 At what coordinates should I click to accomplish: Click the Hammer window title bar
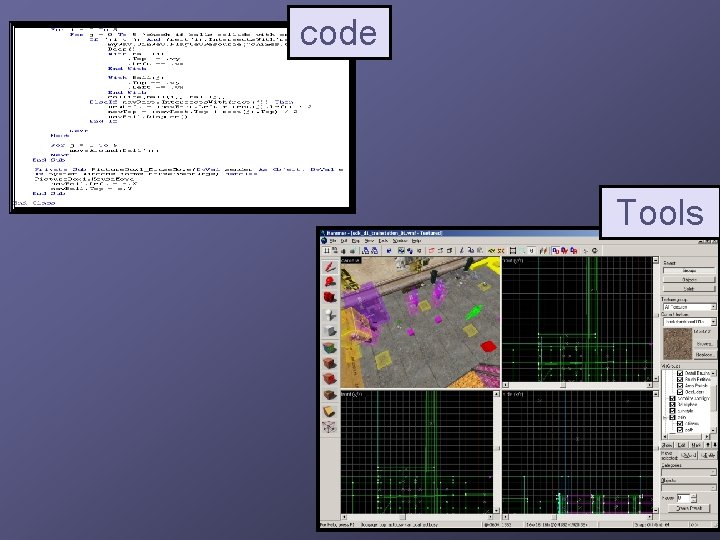tap(459, 233)
